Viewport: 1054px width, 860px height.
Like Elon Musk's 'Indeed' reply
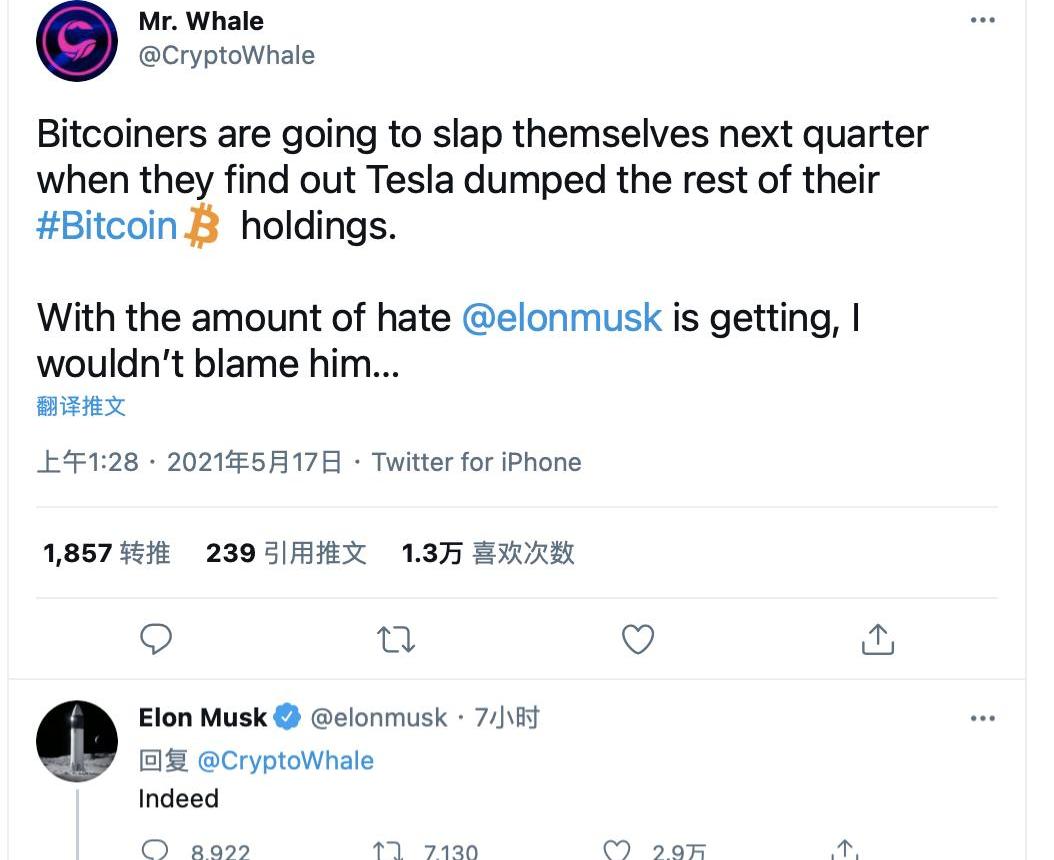[x=618, y=850]
